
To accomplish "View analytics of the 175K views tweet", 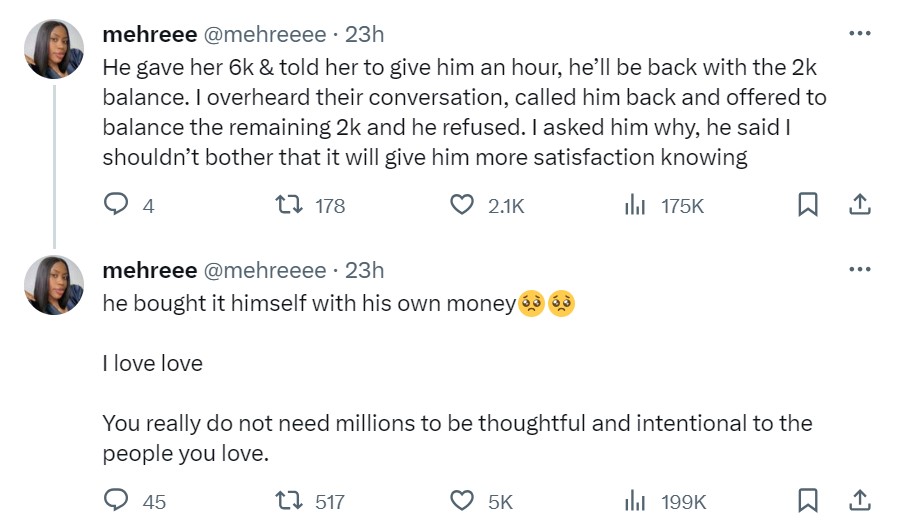I will [x=634, y=205].
